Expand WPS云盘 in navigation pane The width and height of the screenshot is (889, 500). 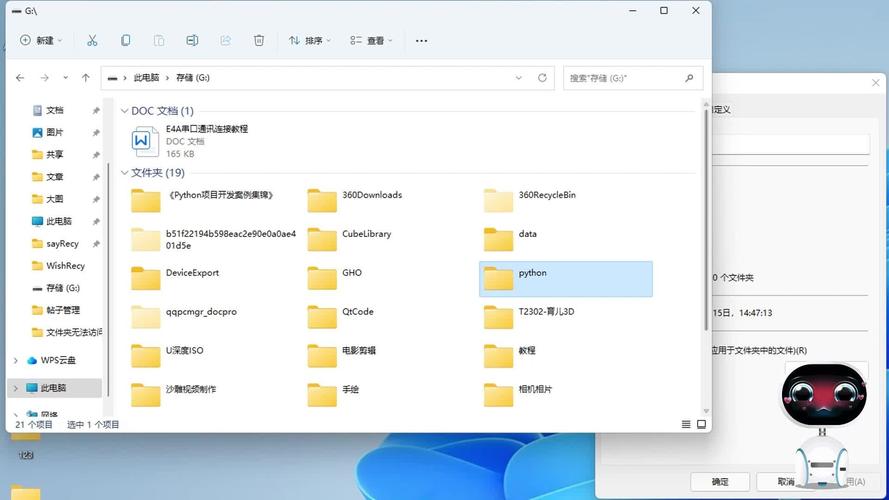coord(16,361)
